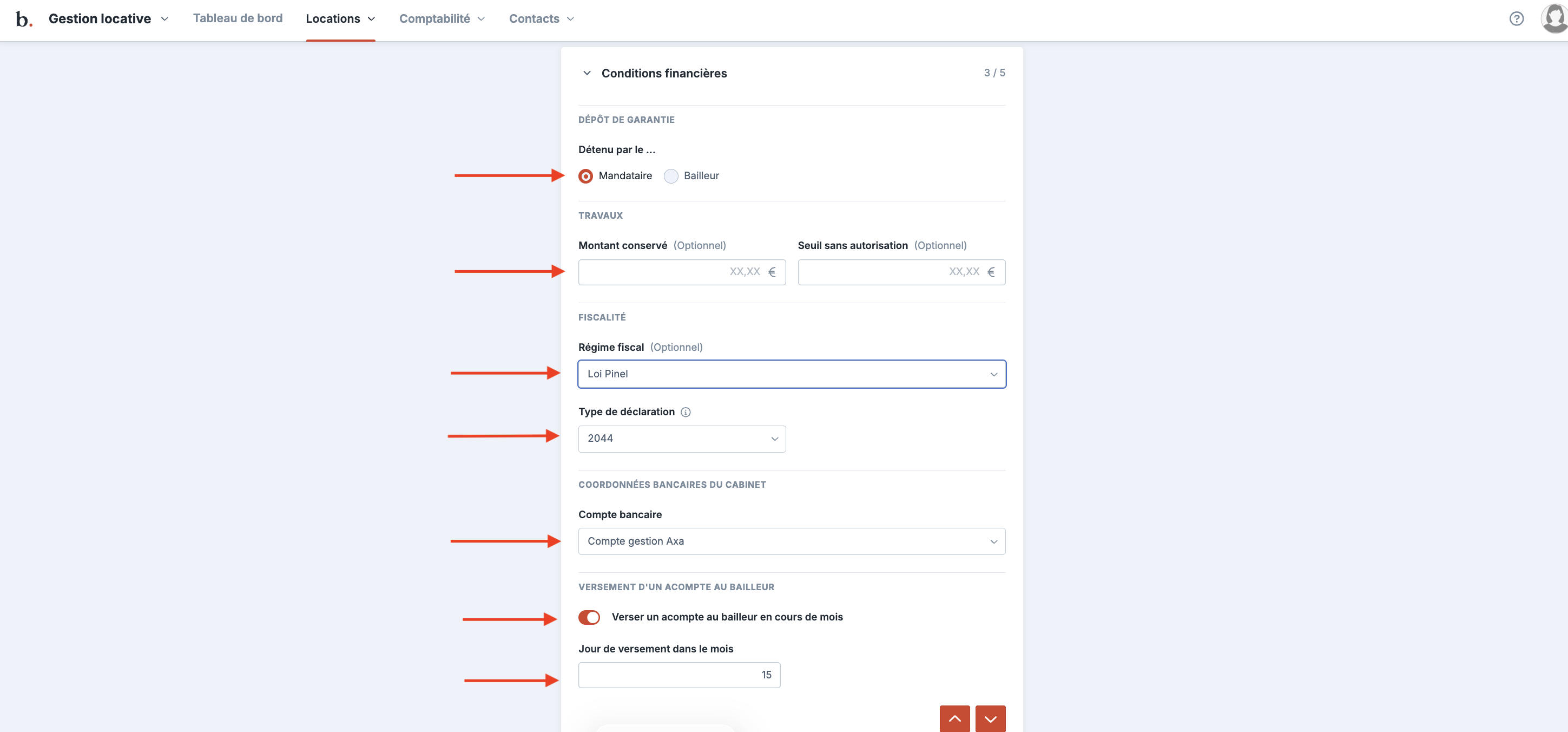Open the Compte bancaire dropdown

[791, 541]
